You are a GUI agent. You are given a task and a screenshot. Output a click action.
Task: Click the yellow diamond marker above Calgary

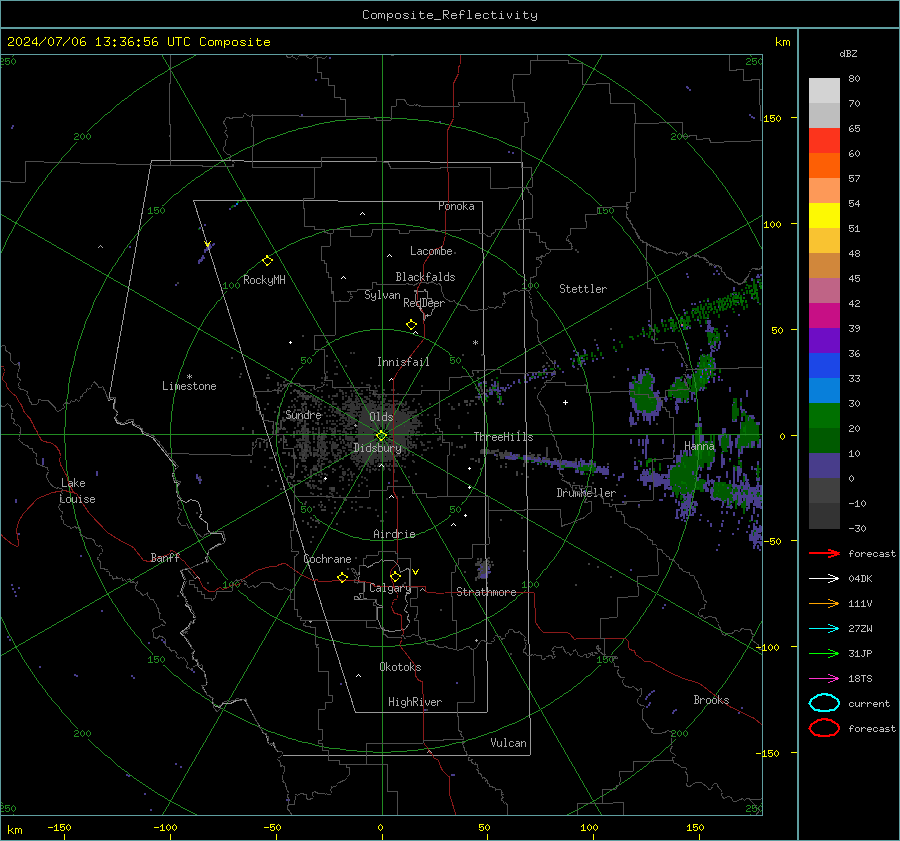(x=395, y=576)
